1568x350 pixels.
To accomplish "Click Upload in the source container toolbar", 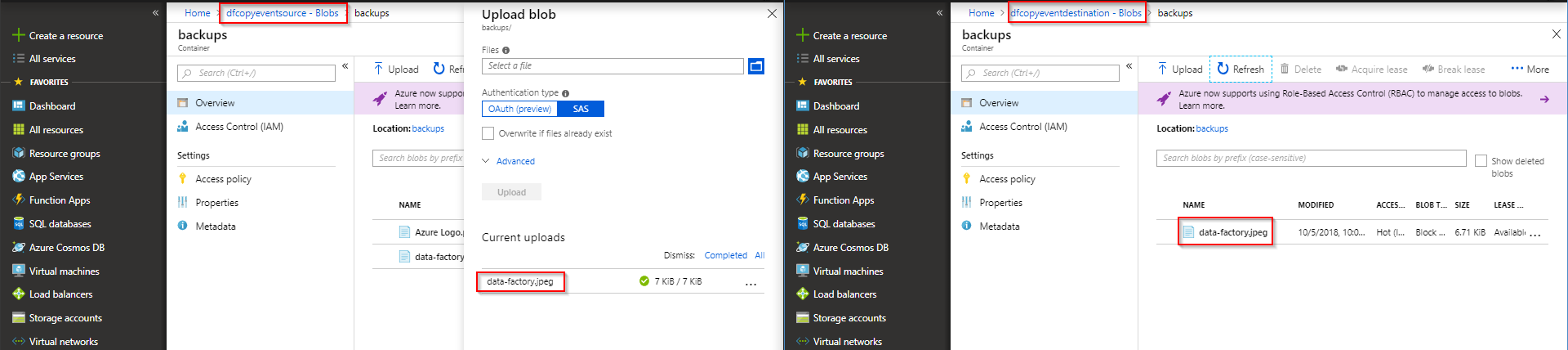I will [396, 69].
